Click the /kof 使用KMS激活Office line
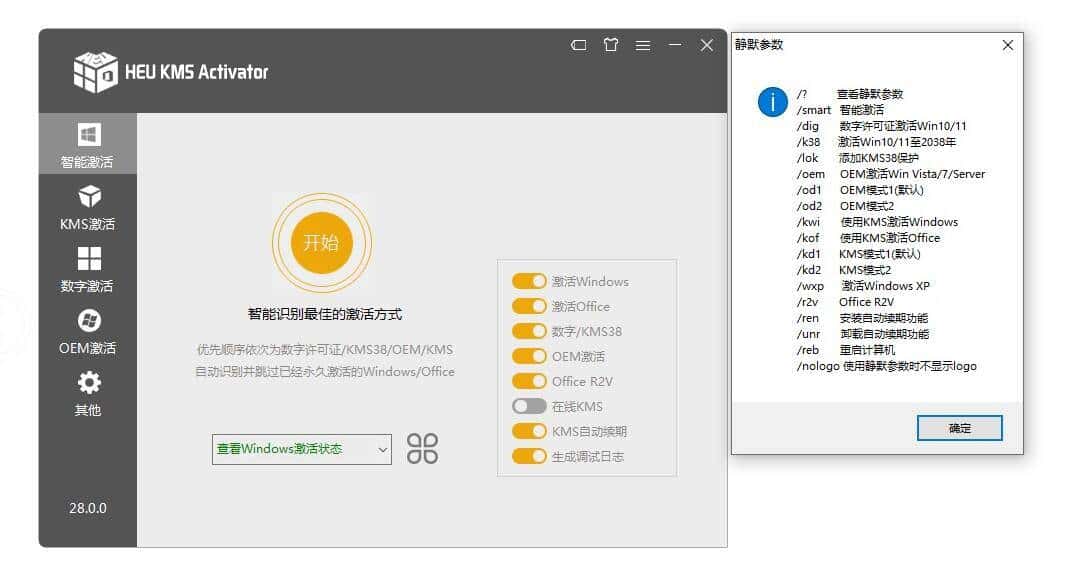1065x581 pixels. click(869, 238)
